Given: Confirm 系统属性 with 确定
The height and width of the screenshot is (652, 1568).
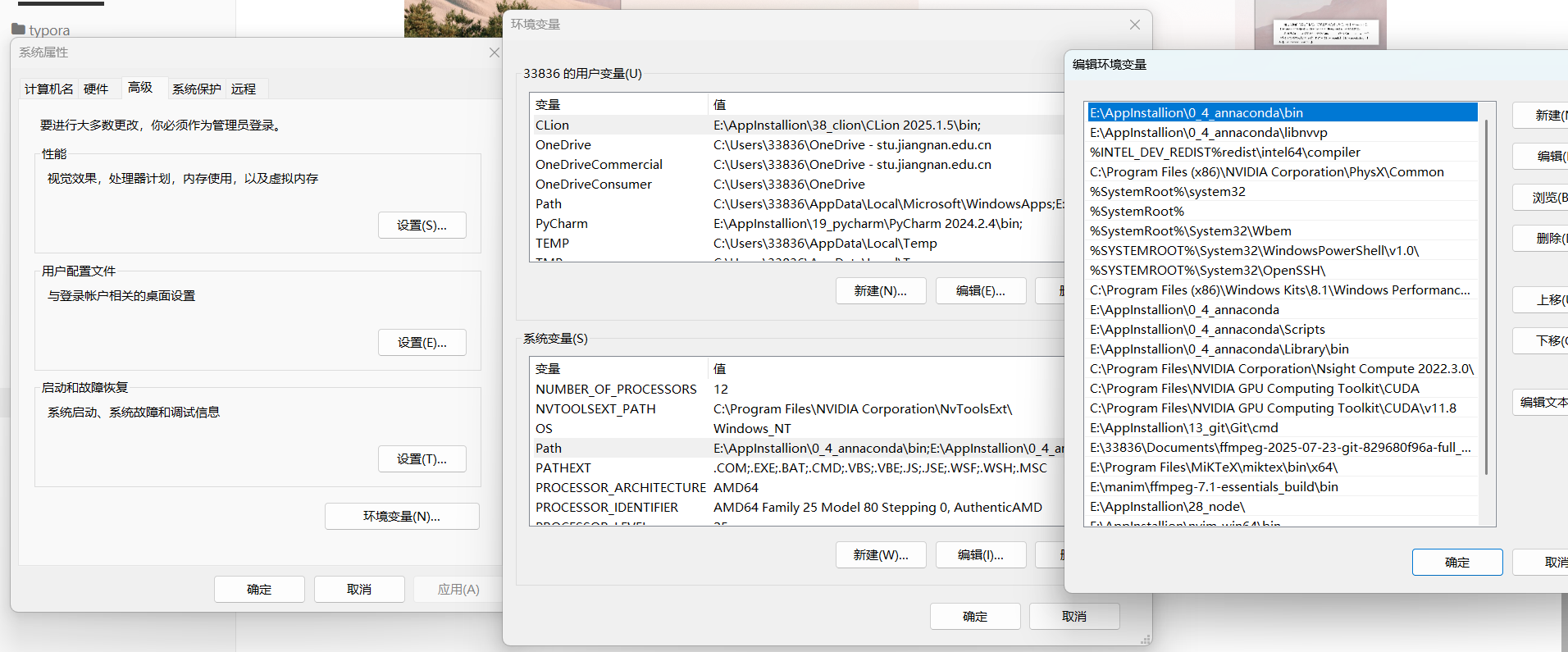Looking at the screenshot, I should (x=259, y=589).
